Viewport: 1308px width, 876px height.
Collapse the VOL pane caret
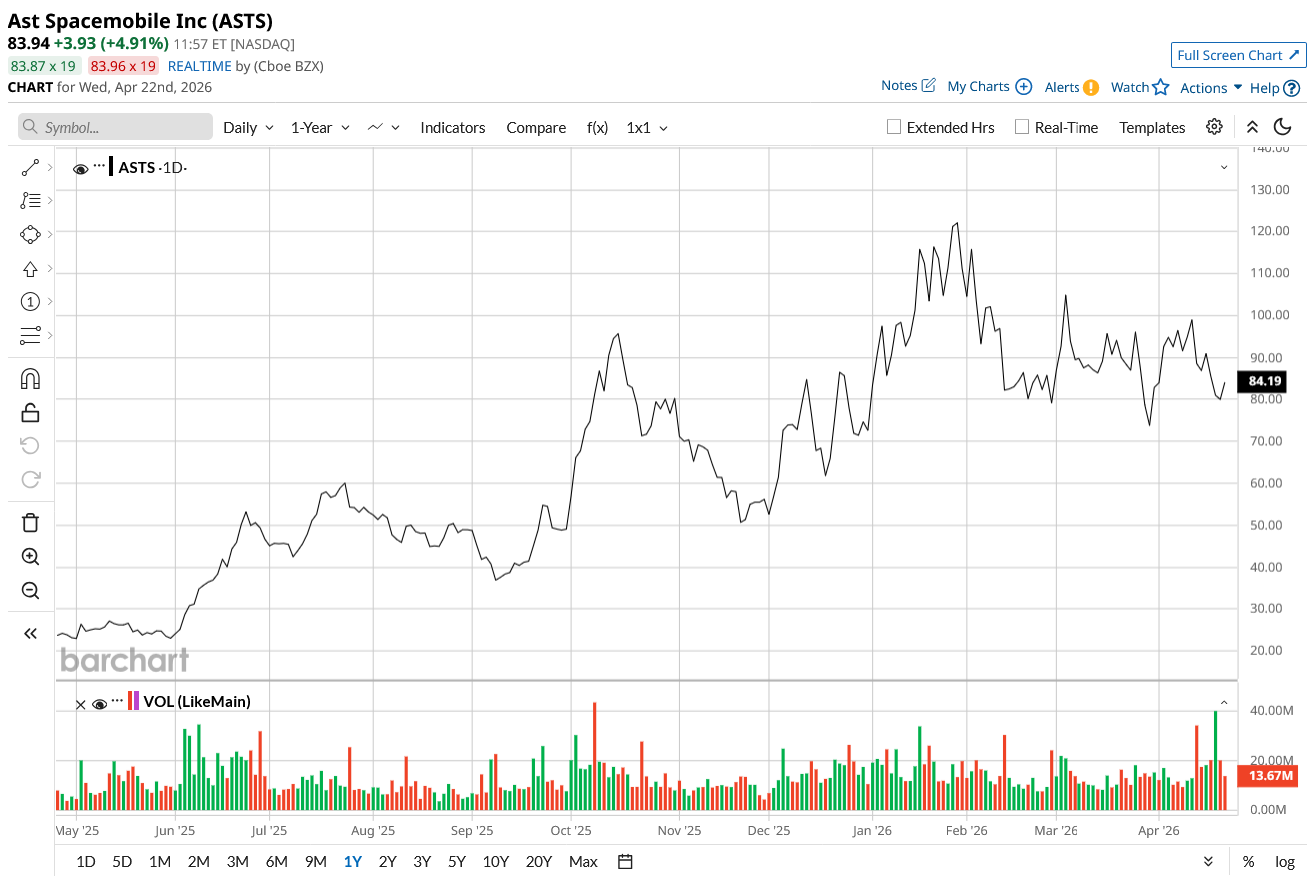coord(1224,703)
